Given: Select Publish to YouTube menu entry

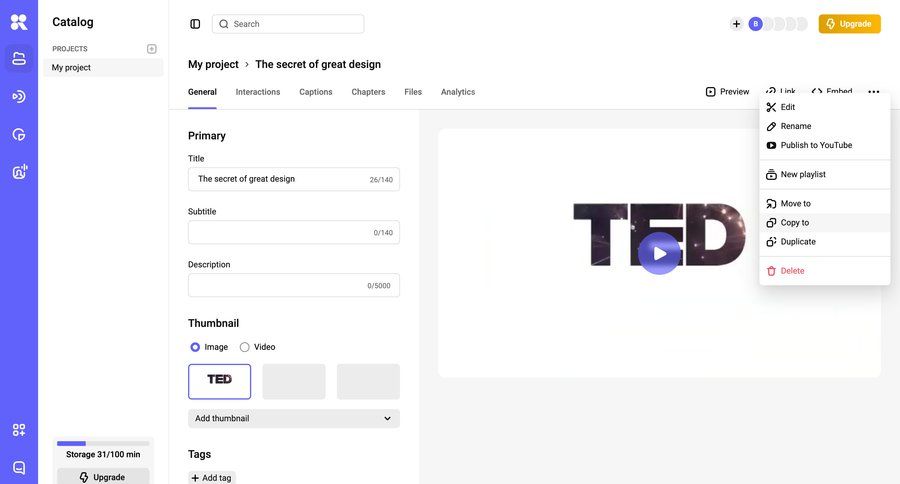Looking at the screenshot, I should pos(816,145).
